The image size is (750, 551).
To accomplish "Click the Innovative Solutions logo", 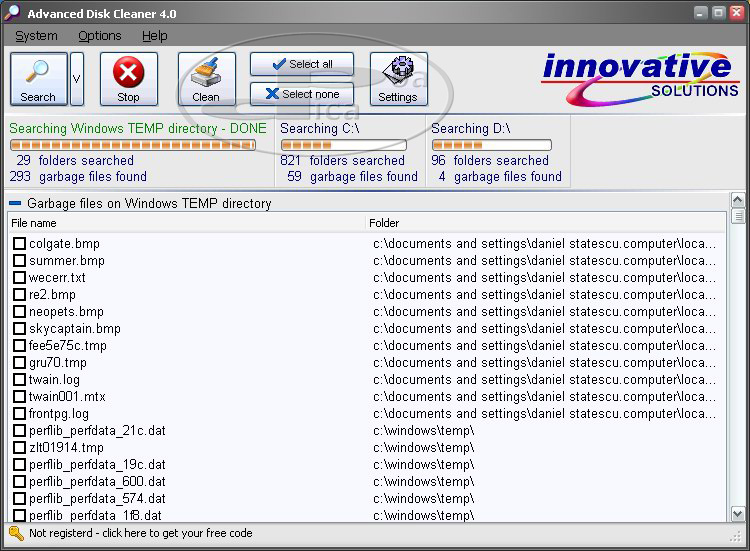I will pos(639,78).
